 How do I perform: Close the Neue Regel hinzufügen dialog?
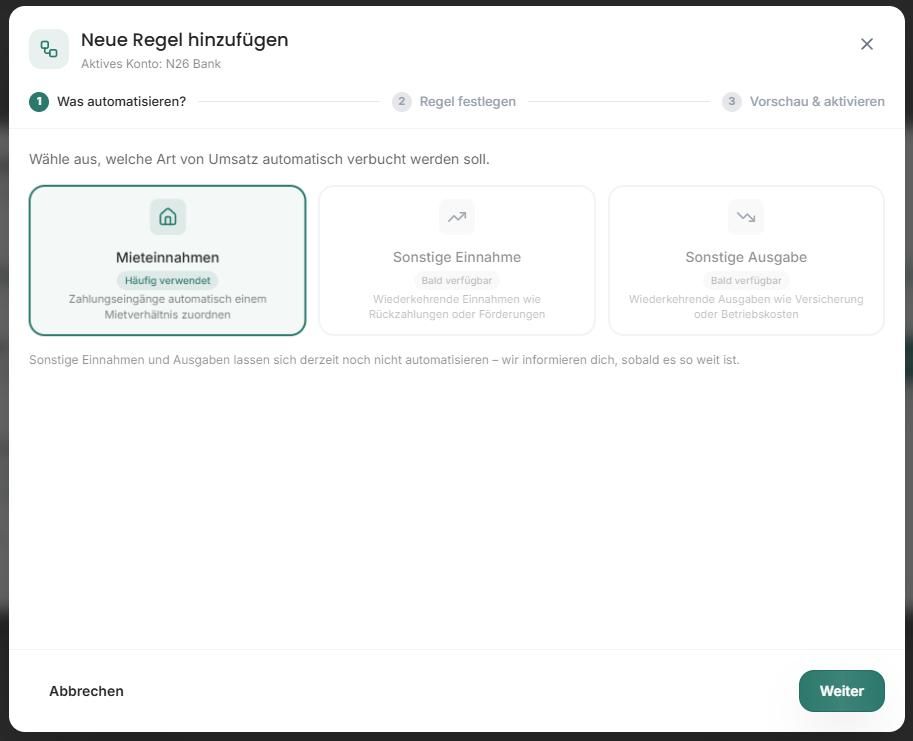pos(866,44)
